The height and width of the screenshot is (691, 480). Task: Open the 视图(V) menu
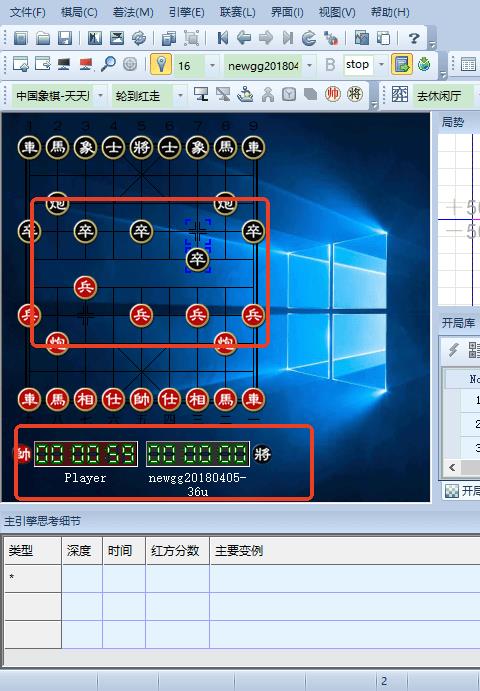click(337, 12)
